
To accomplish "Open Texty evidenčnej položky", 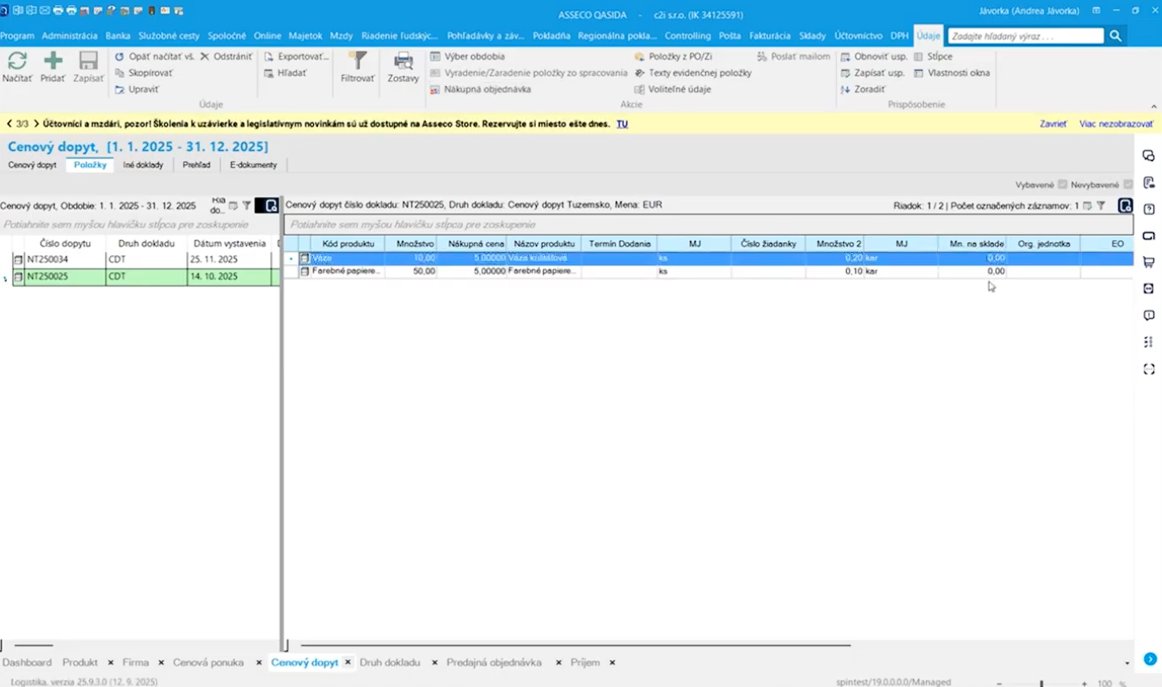I will point(693,73).
